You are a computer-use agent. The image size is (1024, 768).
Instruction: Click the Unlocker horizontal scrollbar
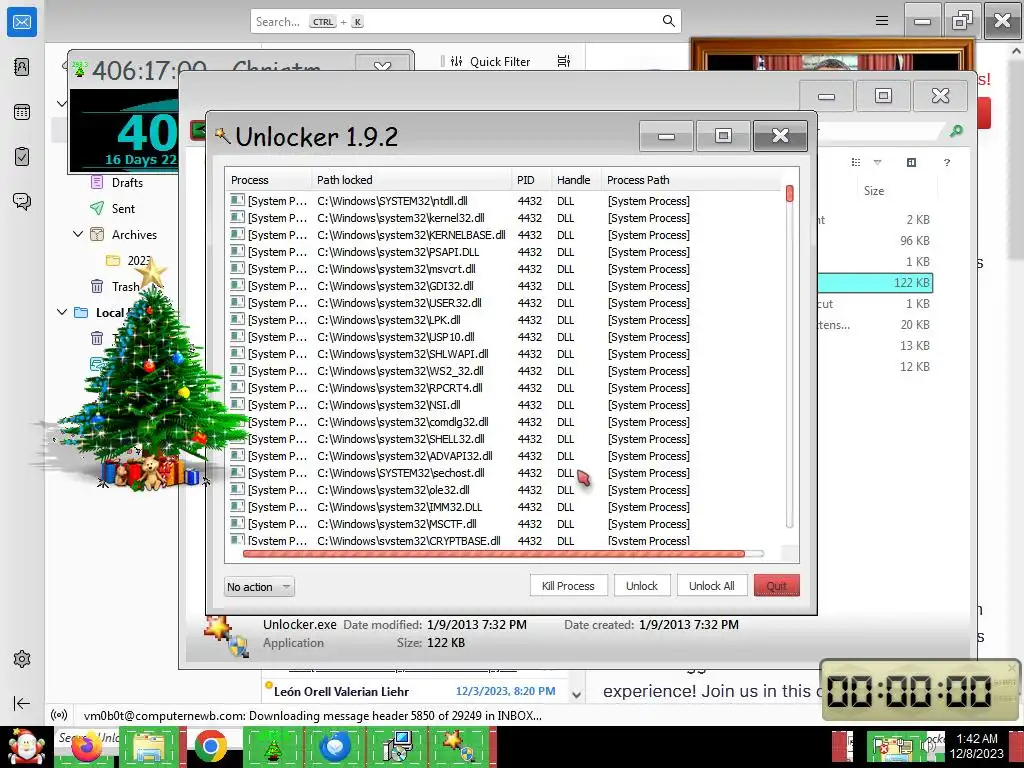(493, 554)
